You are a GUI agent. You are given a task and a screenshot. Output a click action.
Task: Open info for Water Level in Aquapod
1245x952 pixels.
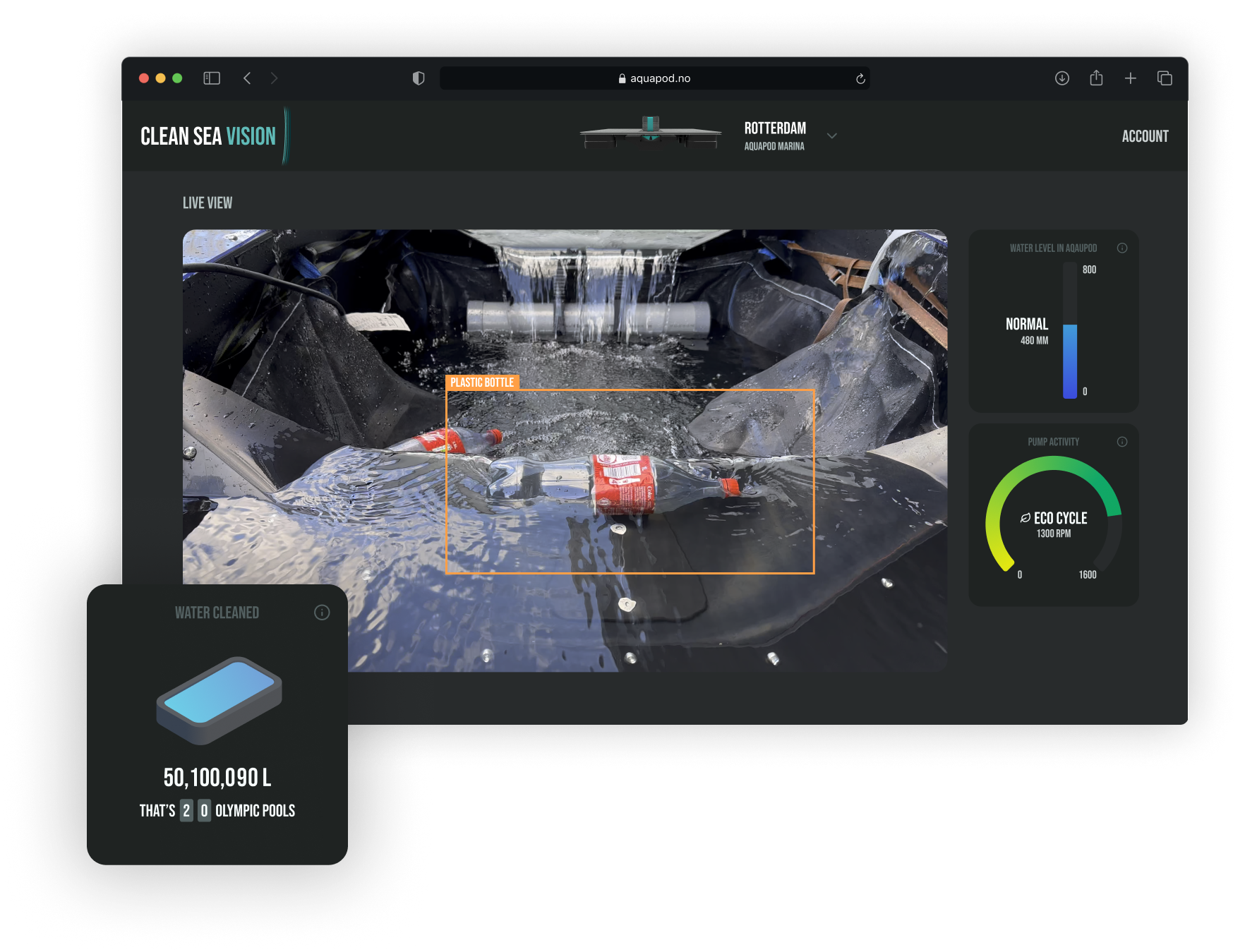click(x=1122, y=248)
